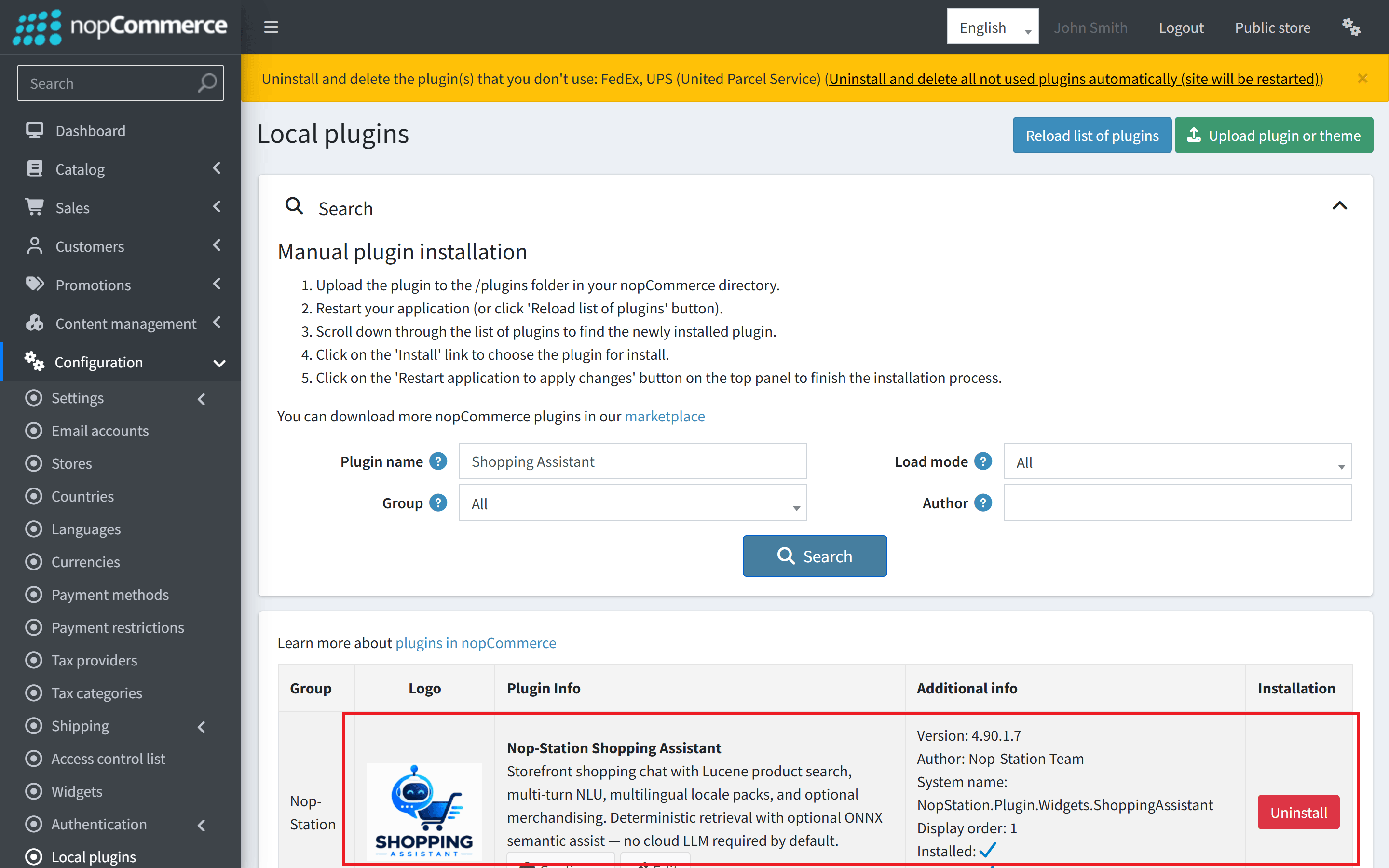
Task: Open Tax providers menu item
Action: [95, 660]
